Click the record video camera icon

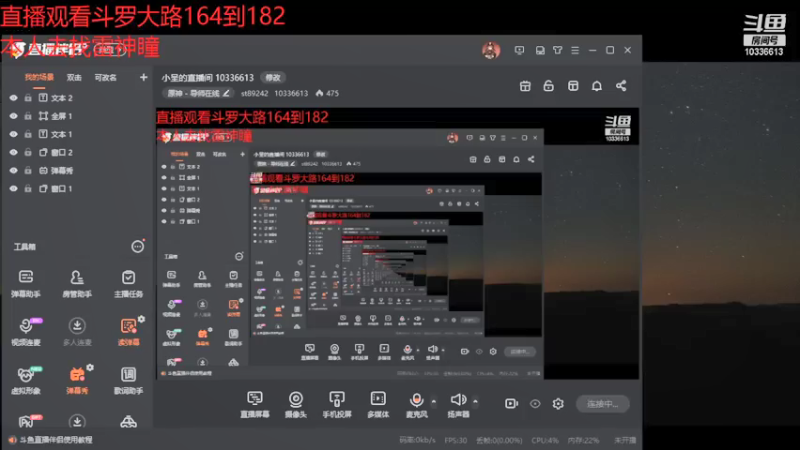pos(511,404)
